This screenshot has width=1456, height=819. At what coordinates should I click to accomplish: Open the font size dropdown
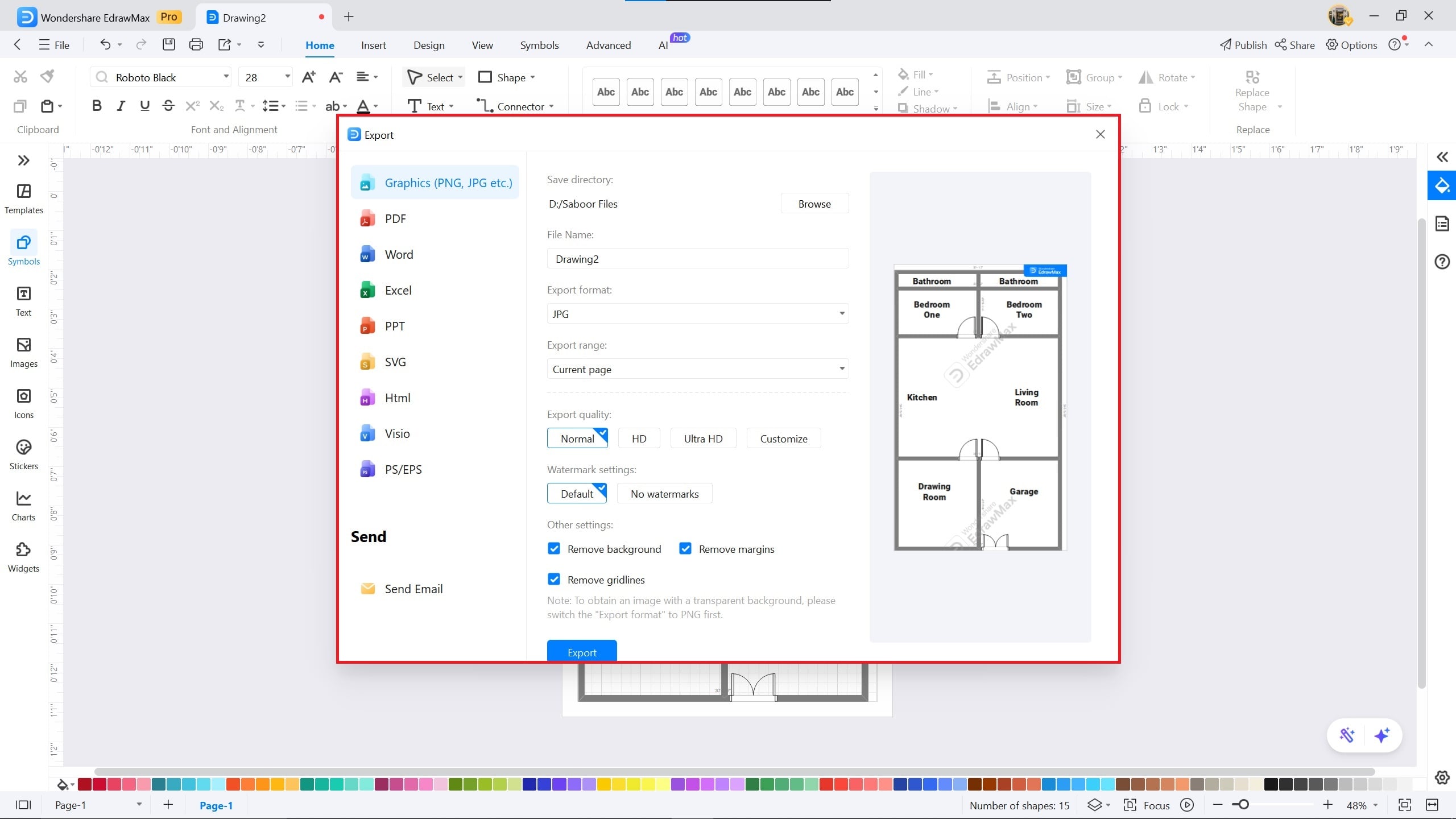[x=287, y=77]
